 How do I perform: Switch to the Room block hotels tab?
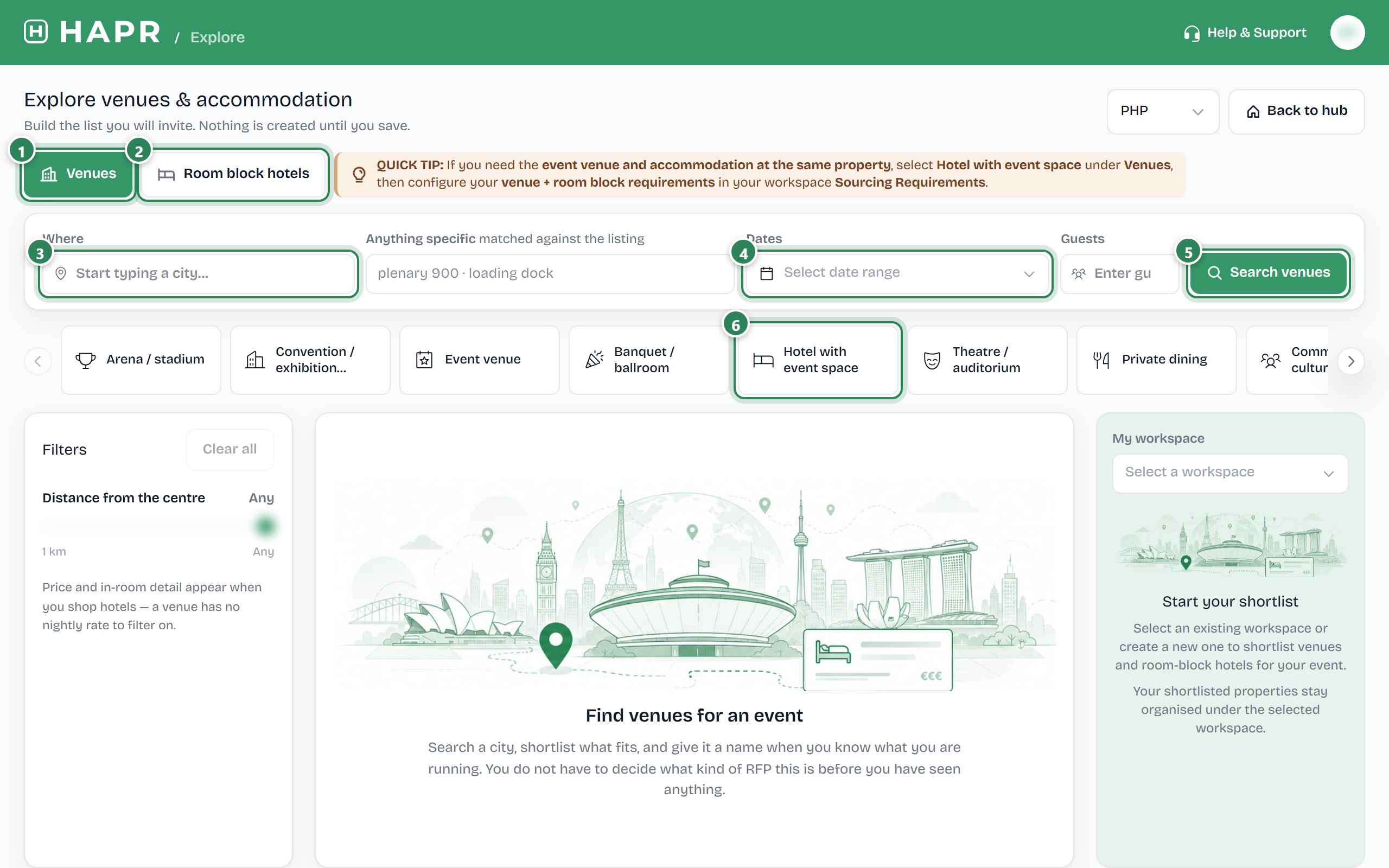point(233,174)
